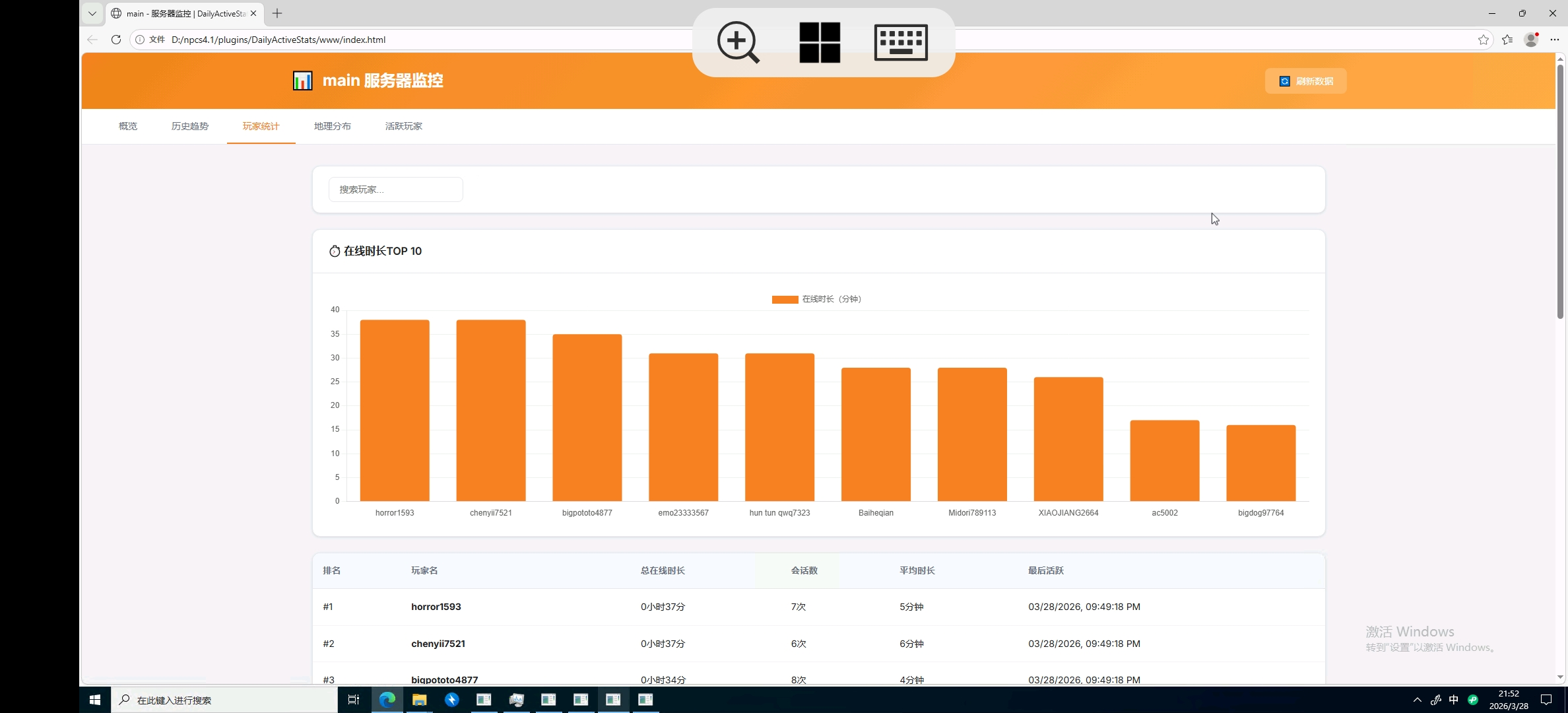Click horror1593 in the ranking table
This screenshot has width=1568, height=713.
[436, 607]
